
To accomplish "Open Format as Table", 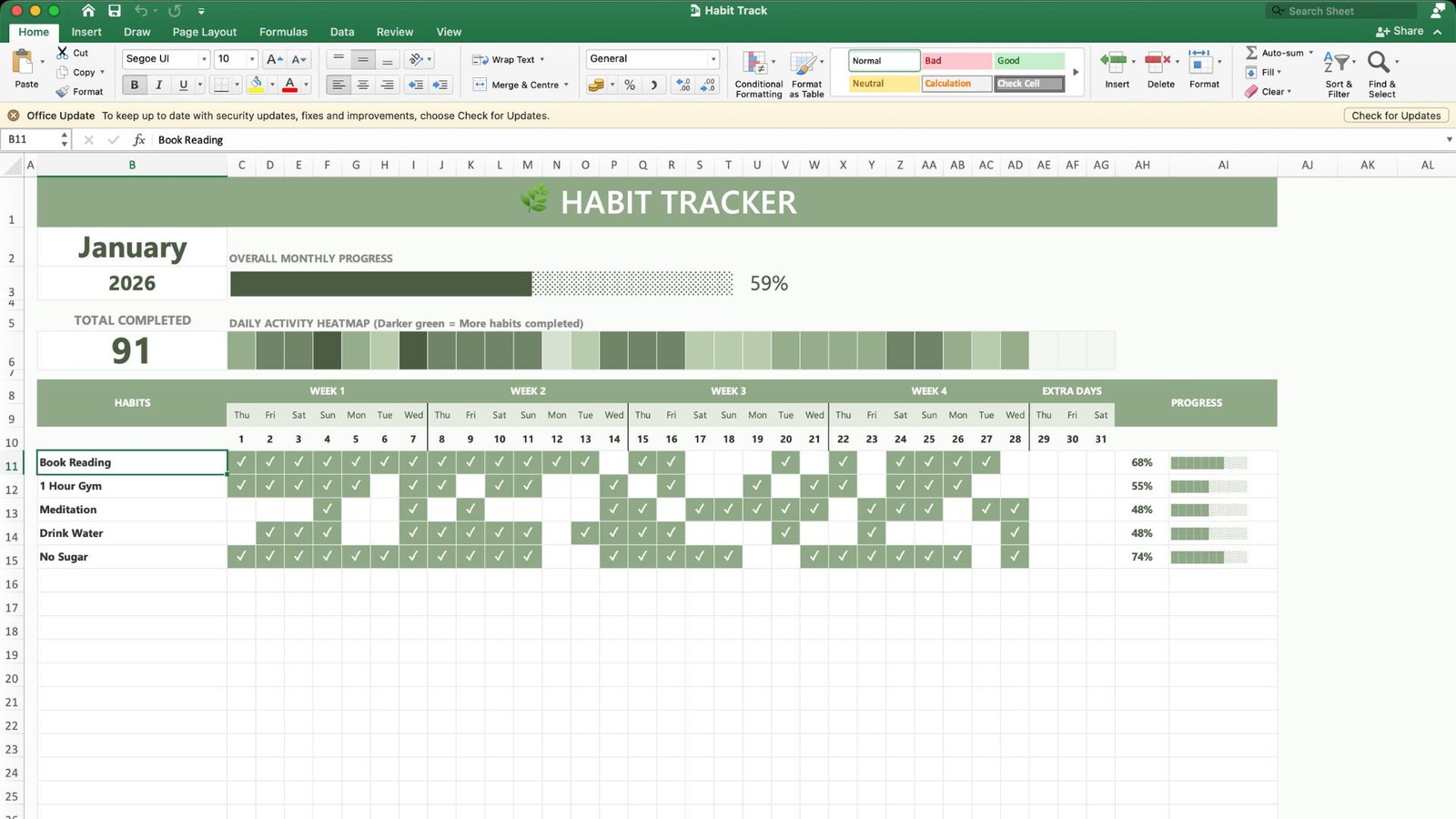I will 806,75.
